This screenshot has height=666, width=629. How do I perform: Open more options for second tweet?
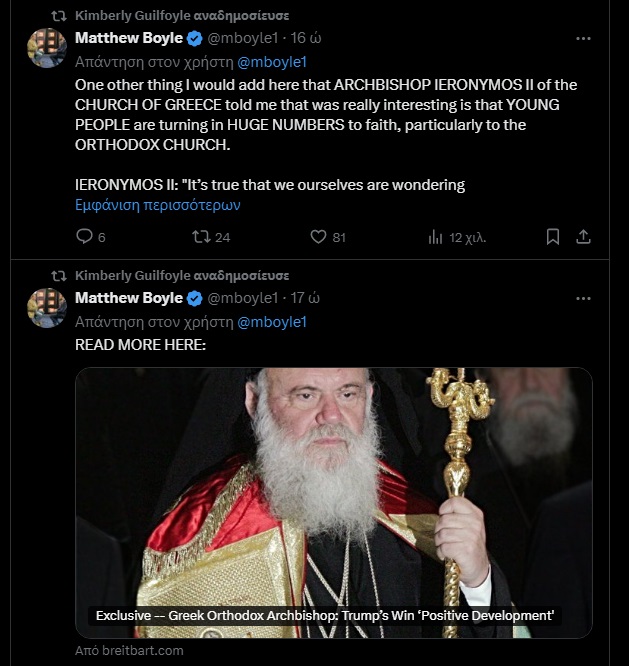pyautogui.click(x=583, y=298)
